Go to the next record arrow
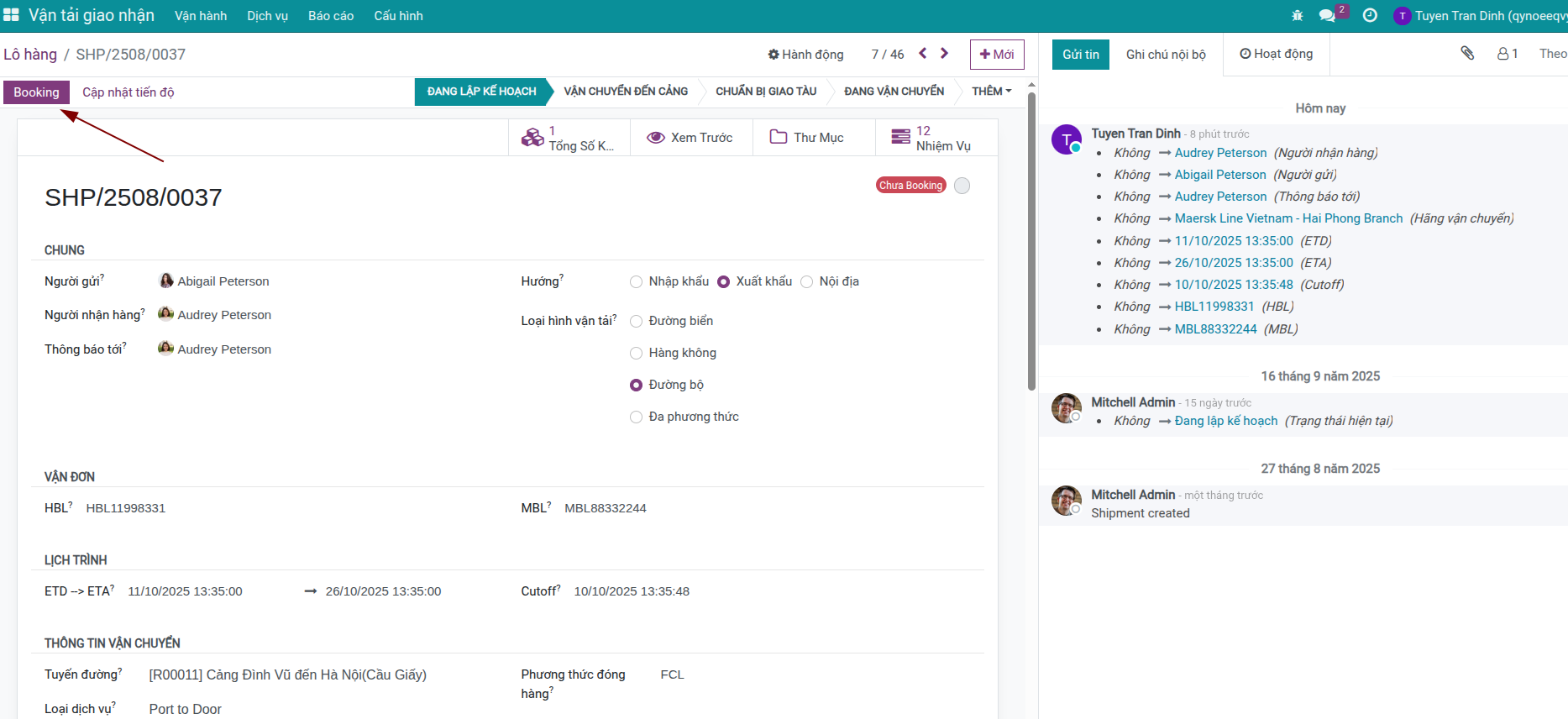The height and width of the screenshot is (719, 1568). pyautogui.click(x=945, y=54)
